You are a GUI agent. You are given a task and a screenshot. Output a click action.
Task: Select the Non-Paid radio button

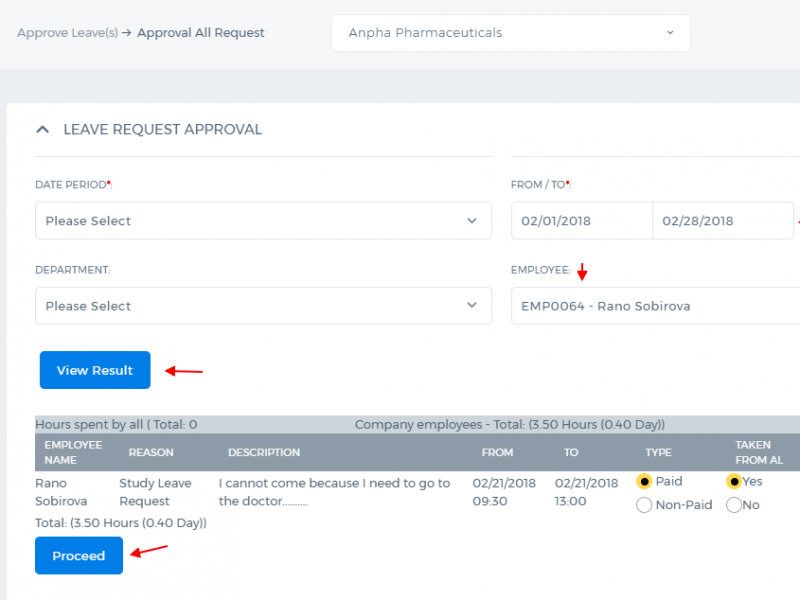pos(644,505)
